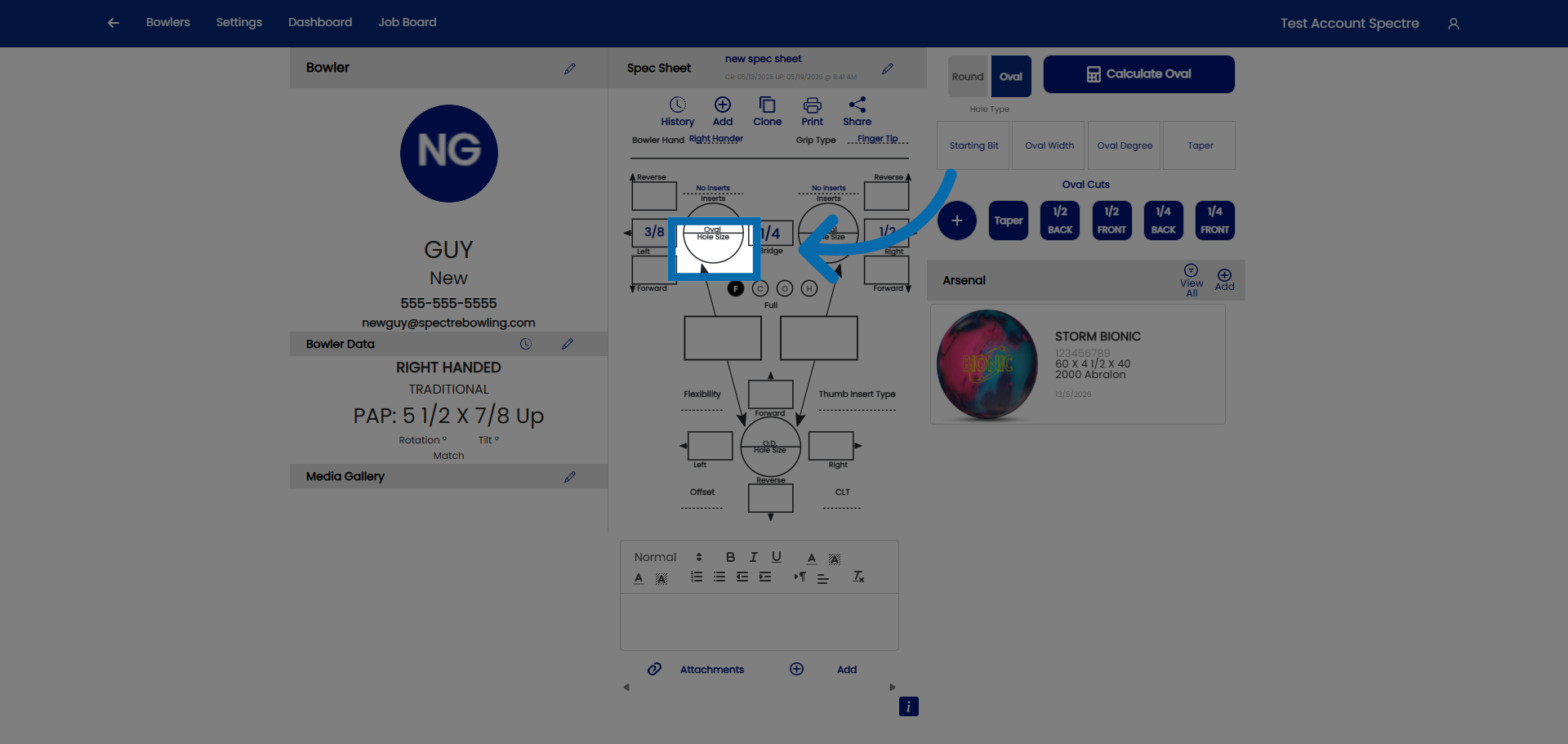1568x744 pixels.
Task: Click the calculator icon in Calculate Oval
Action: pos(1094,74)
